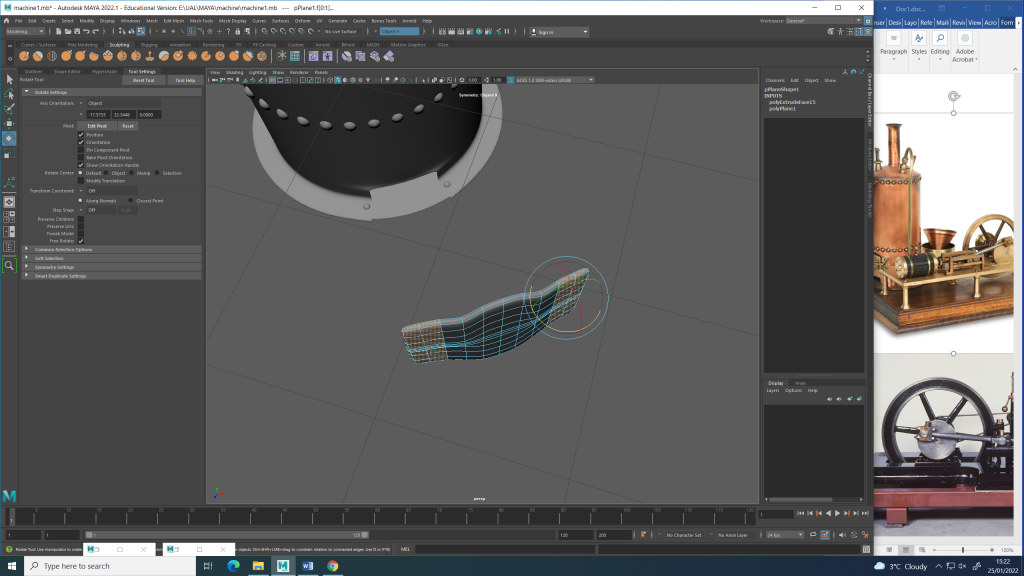
Task: Click the Select tool arrow icon
Action: (9, 79)
